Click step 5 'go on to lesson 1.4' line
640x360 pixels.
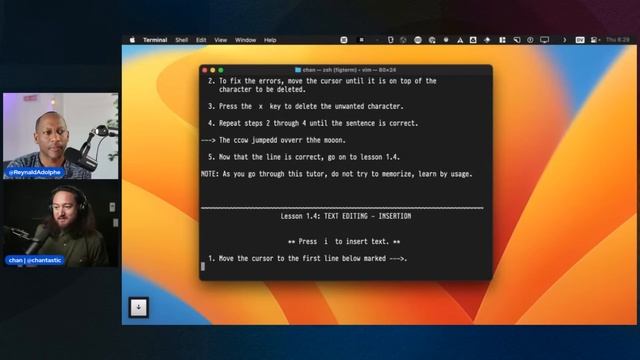304,157
